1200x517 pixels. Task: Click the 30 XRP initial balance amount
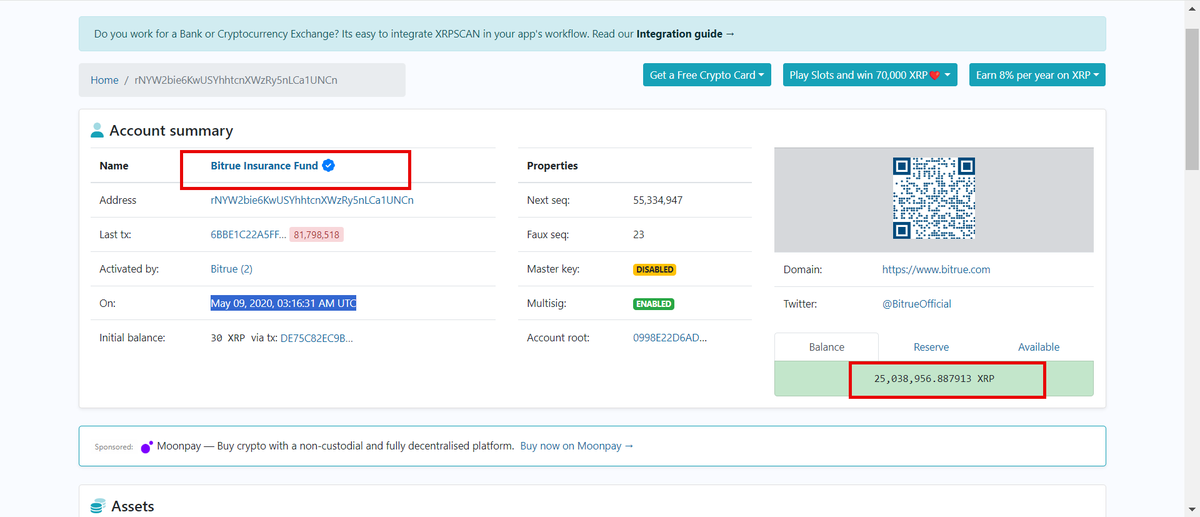tap(228, 338)
